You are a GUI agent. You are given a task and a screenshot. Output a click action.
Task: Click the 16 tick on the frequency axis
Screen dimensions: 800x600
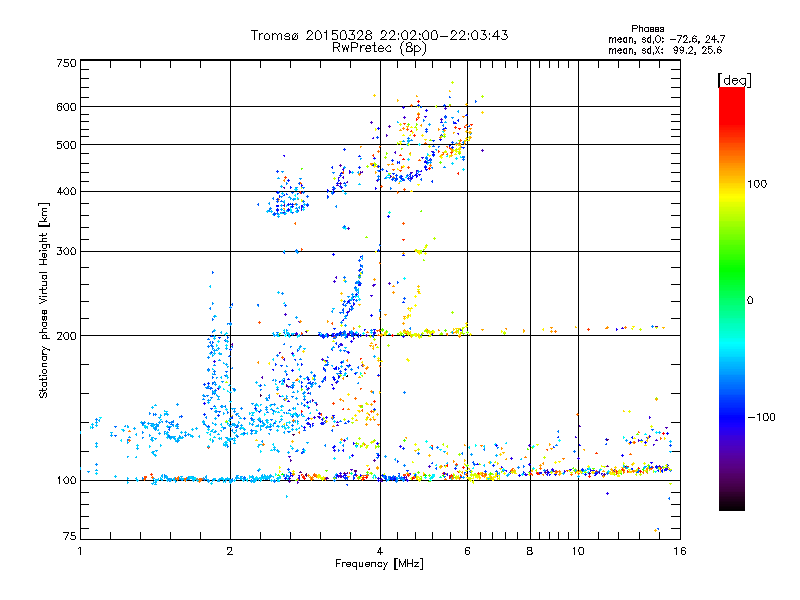point(678,551)
